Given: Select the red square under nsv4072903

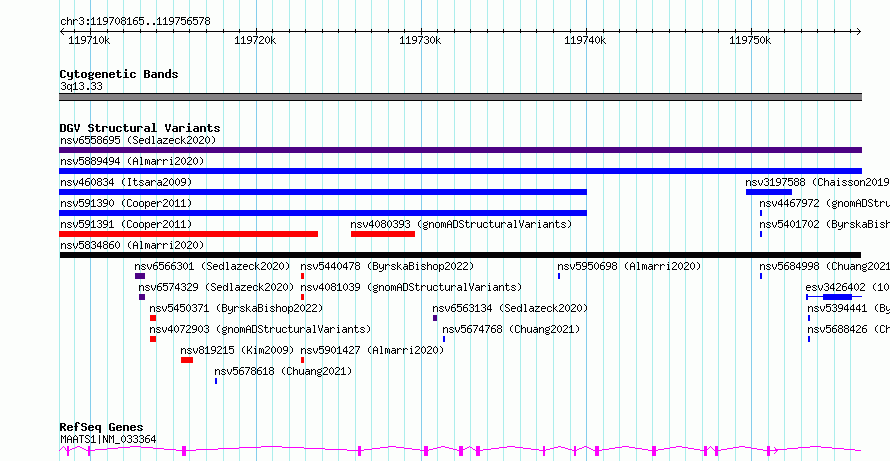Looking at the screenshot, I should click(153, 339).
